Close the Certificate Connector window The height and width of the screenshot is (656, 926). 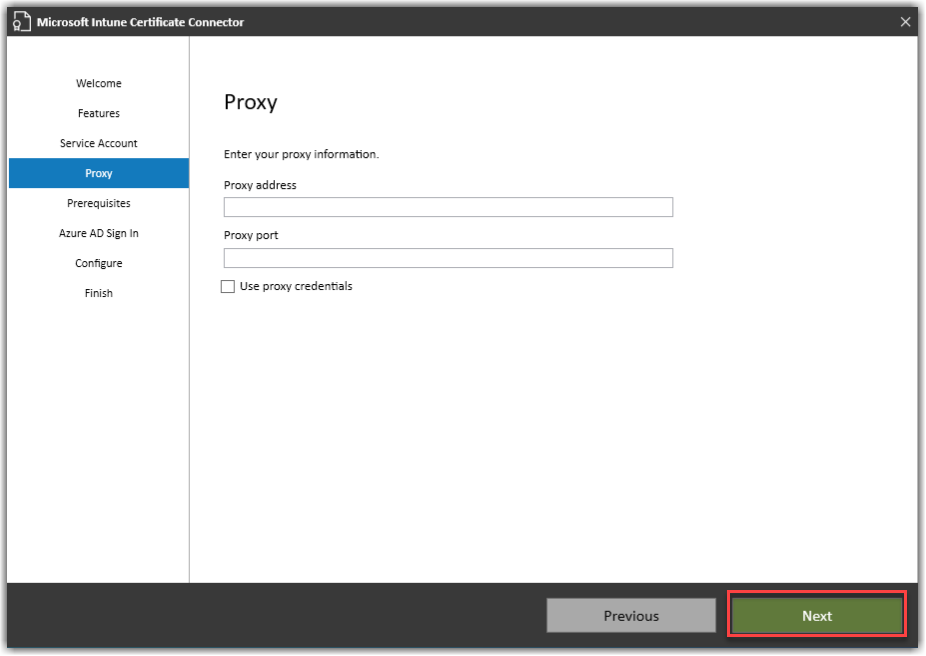coord(905,22)
